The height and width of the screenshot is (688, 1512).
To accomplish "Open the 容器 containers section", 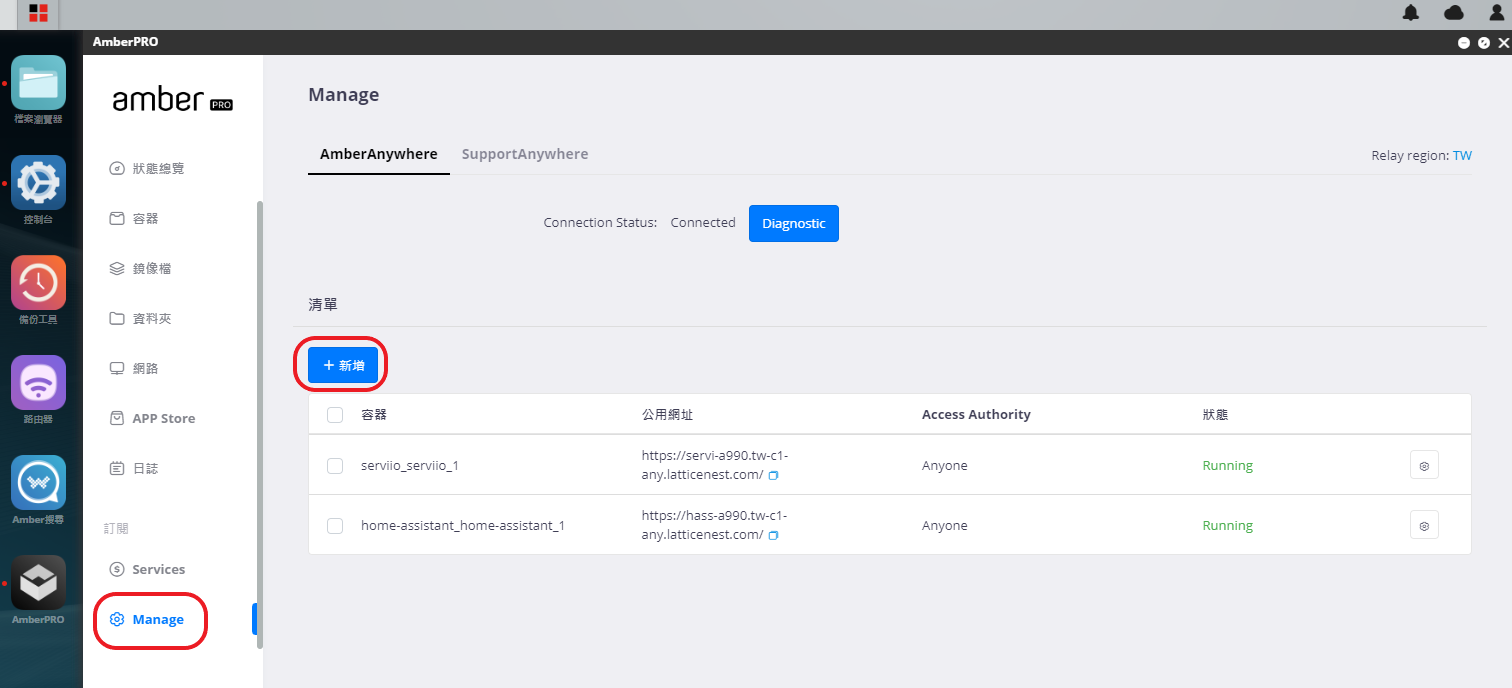I will (x=134, y=218).
